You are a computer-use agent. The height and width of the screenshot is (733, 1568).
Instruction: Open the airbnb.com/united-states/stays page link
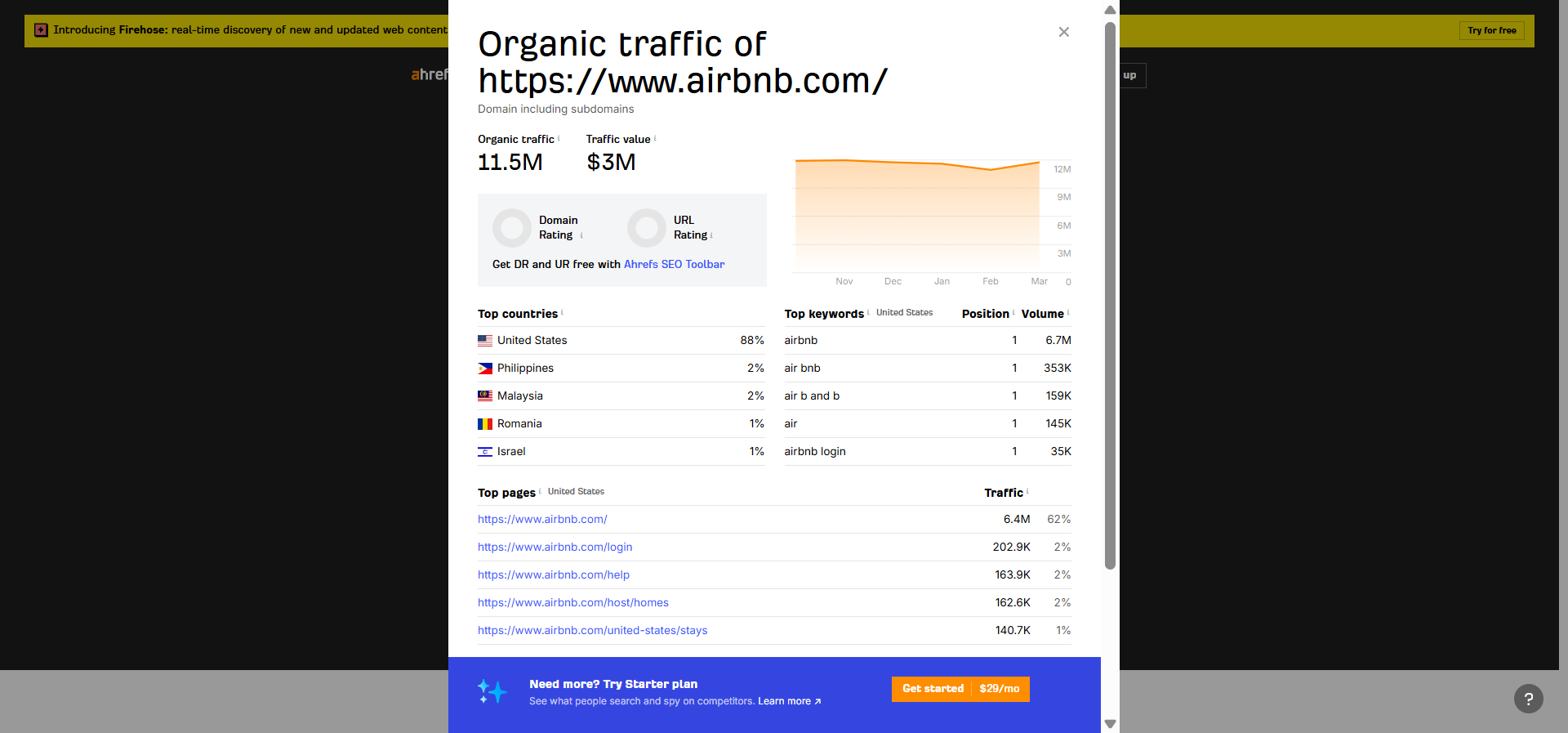tap(593, 630)
